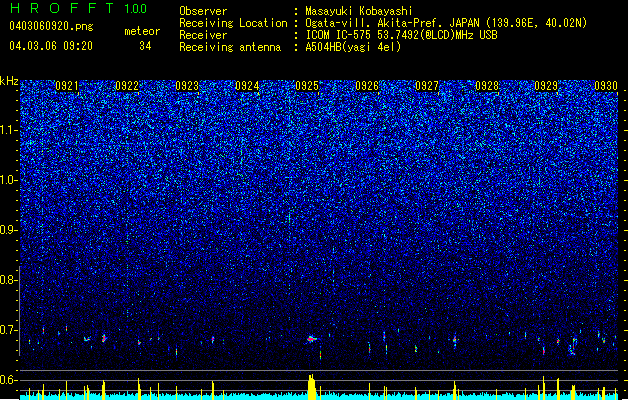Click the bright meteor echo near 0925
This screenshot has width=629, height=400.
pyautogui.click(x=311, y=339)
